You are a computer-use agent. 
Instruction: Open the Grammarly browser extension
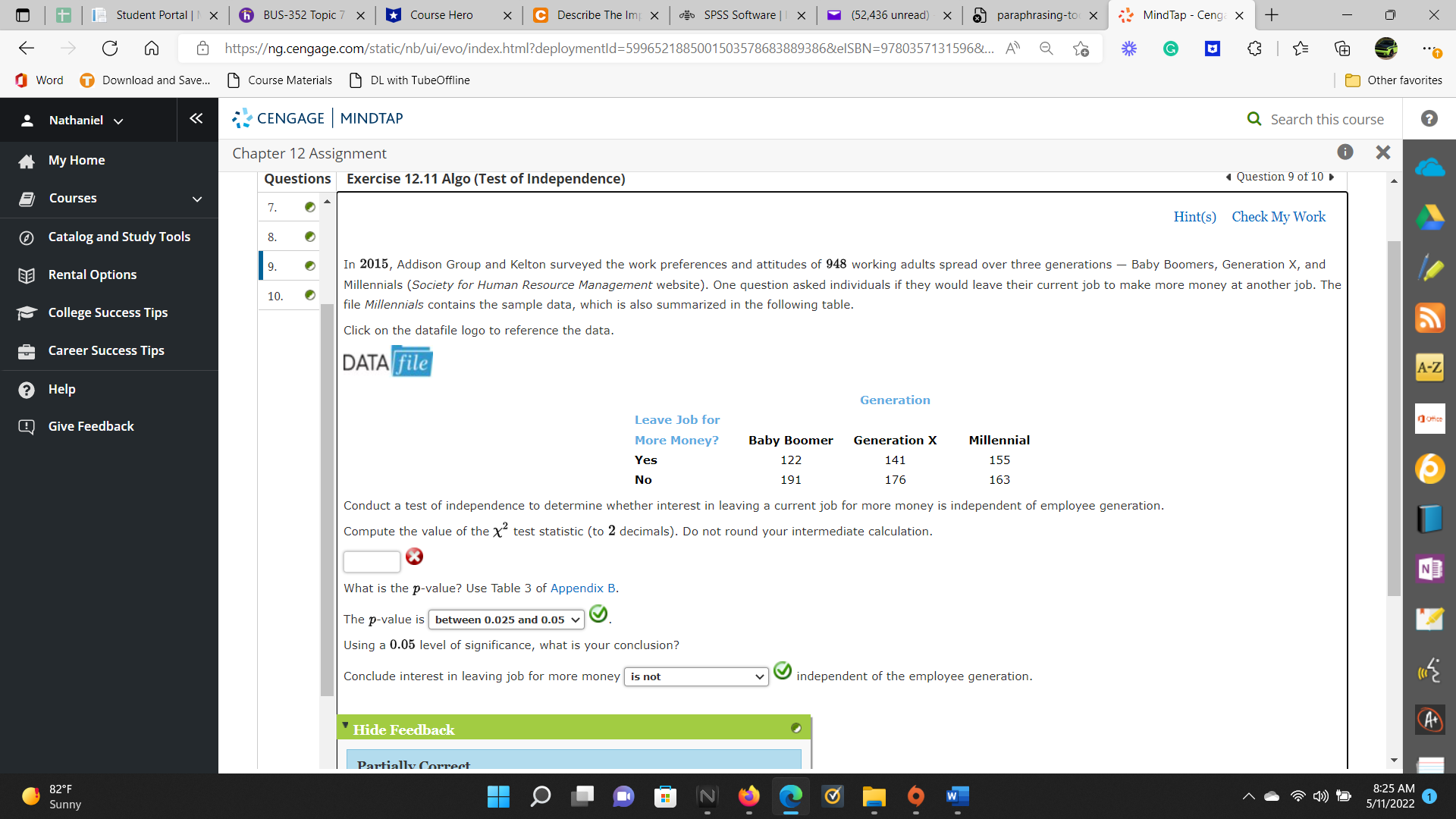click(1170, 48)
